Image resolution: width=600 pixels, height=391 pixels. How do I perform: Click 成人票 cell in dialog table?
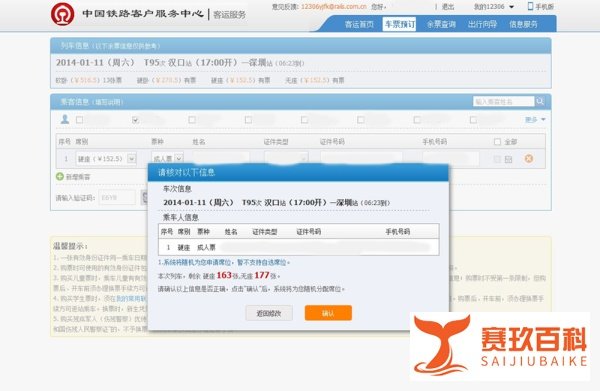click(206, 248)
